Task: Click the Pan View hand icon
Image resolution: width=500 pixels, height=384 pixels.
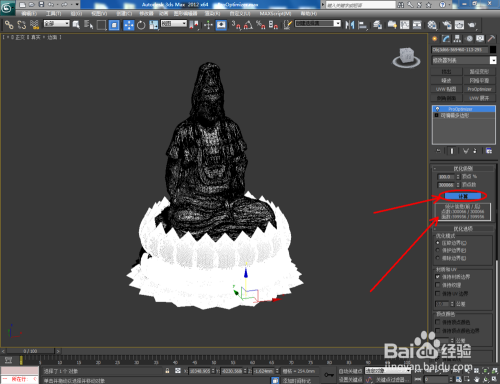Action: coord(477,379)
